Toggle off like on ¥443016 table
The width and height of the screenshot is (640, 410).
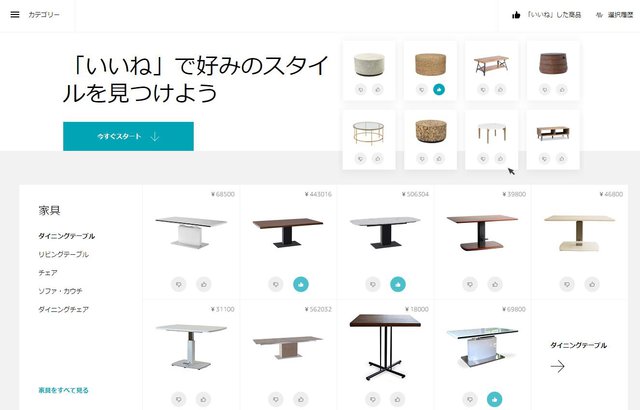coord(301,284)
